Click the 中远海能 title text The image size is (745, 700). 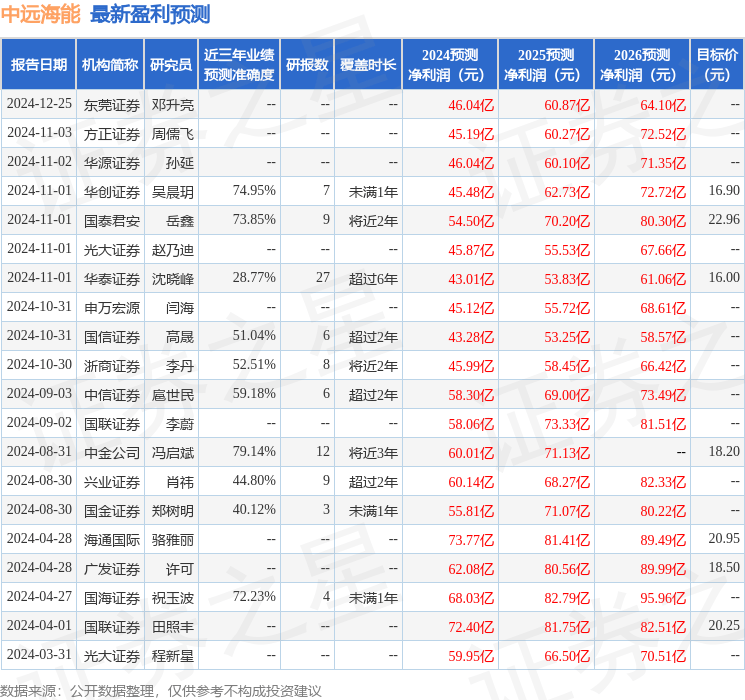[x=41, y=14]
